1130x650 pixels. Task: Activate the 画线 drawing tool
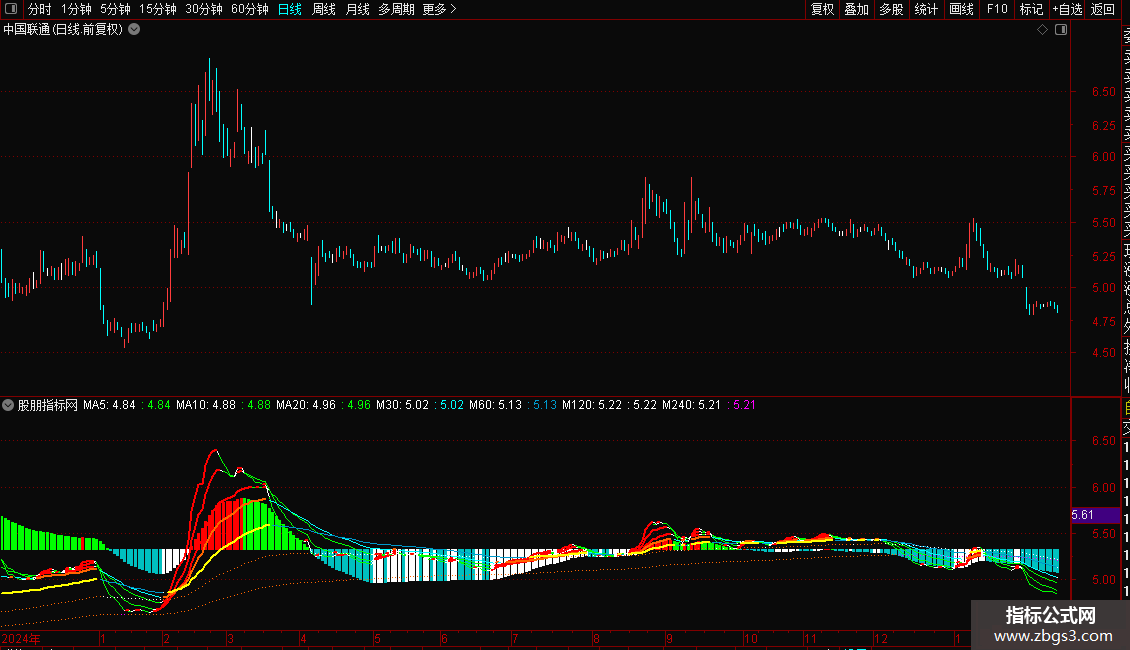coord(961,9)
